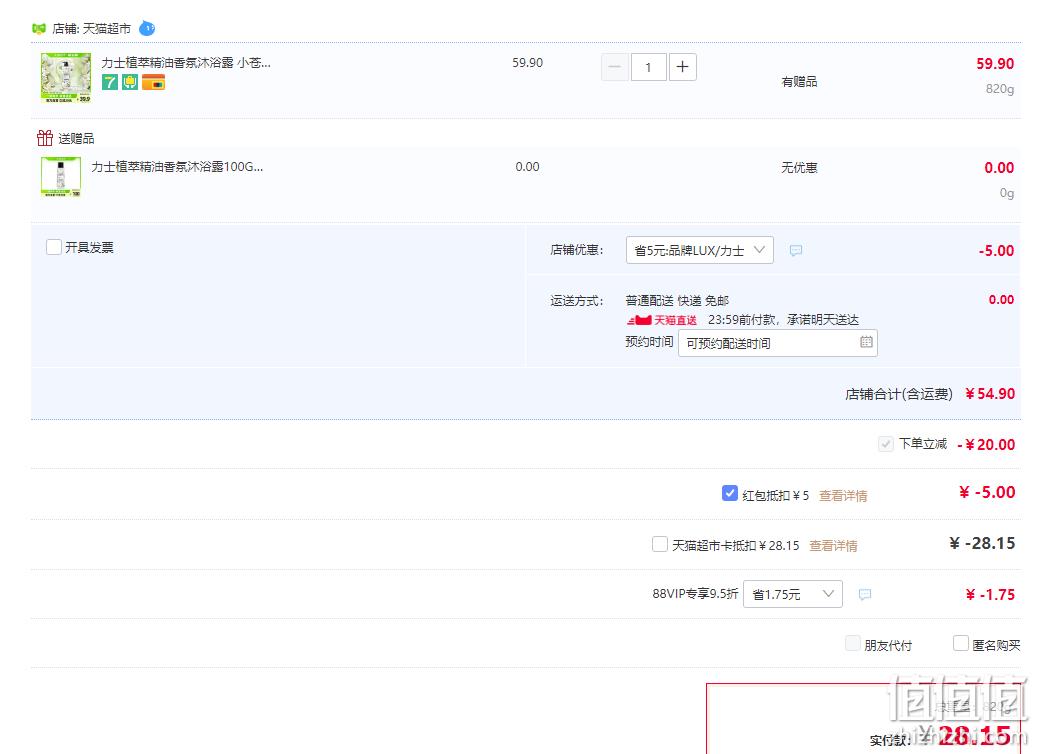Click the red 天猫直送 delivery logo
The image size is (1037, 754).
[662, 320]
